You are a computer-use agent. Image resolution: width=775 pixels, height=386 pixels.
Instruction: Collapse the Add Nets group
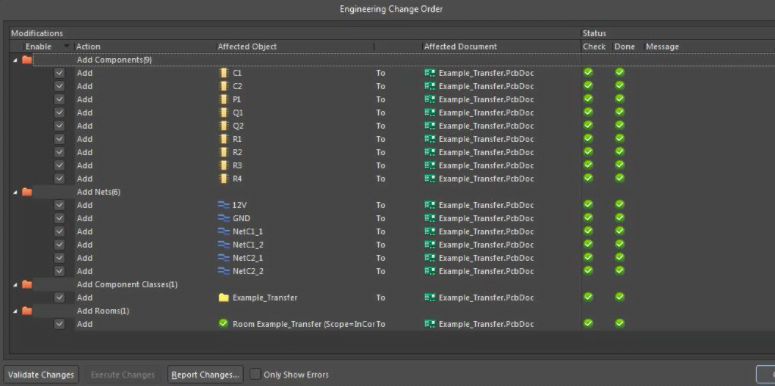point(14,192)
